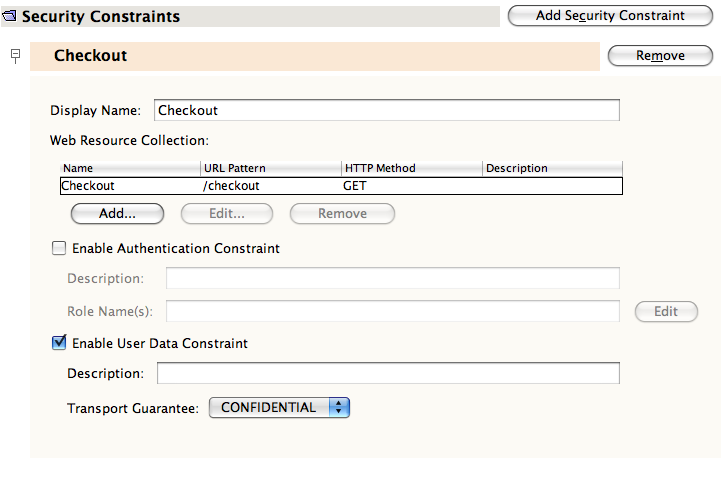Click the HTTP Method column header

tap(410, 168)
